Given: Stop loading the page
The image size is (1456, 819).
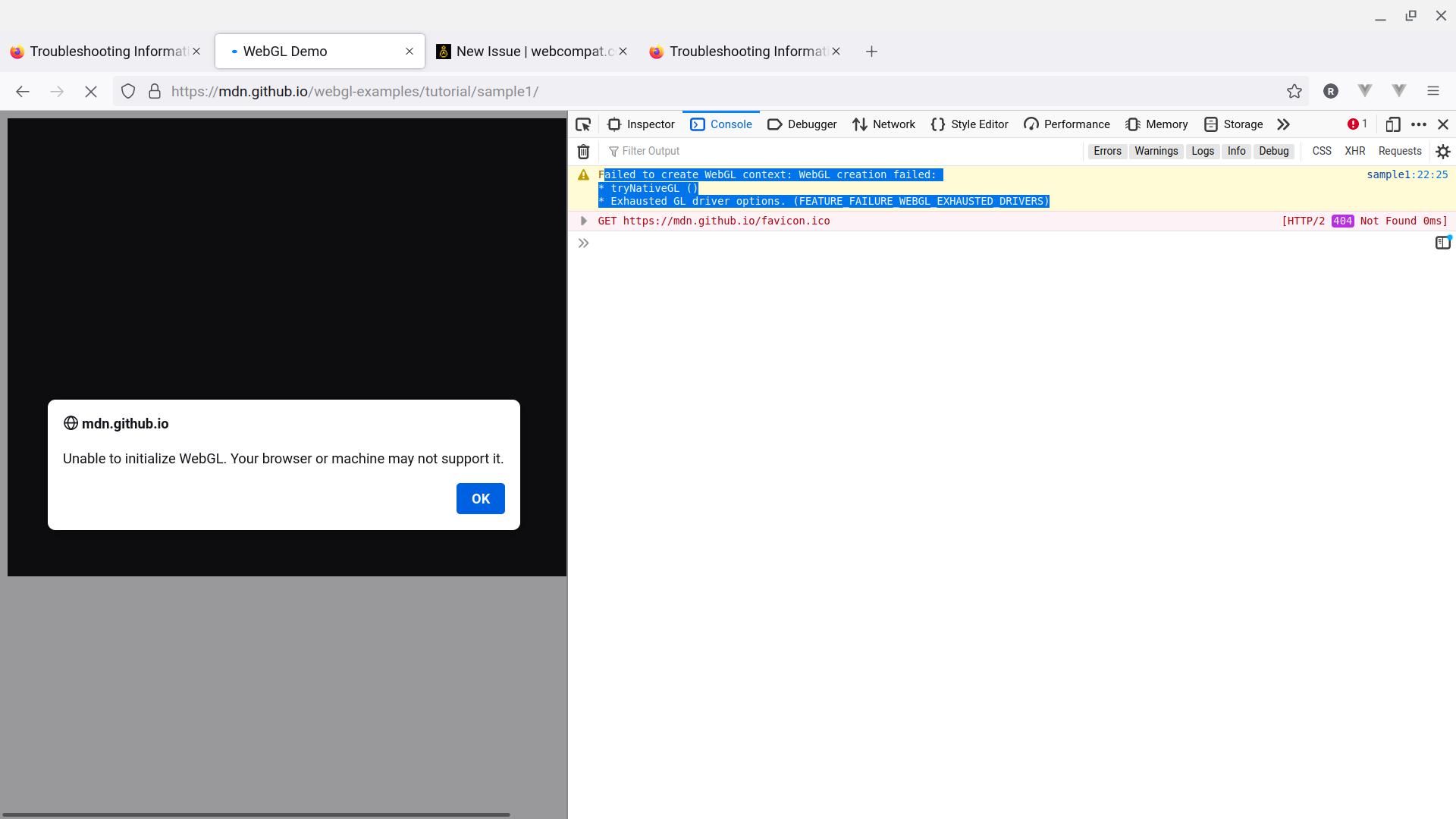Looking at the screenshot, I should click(90, 91).
